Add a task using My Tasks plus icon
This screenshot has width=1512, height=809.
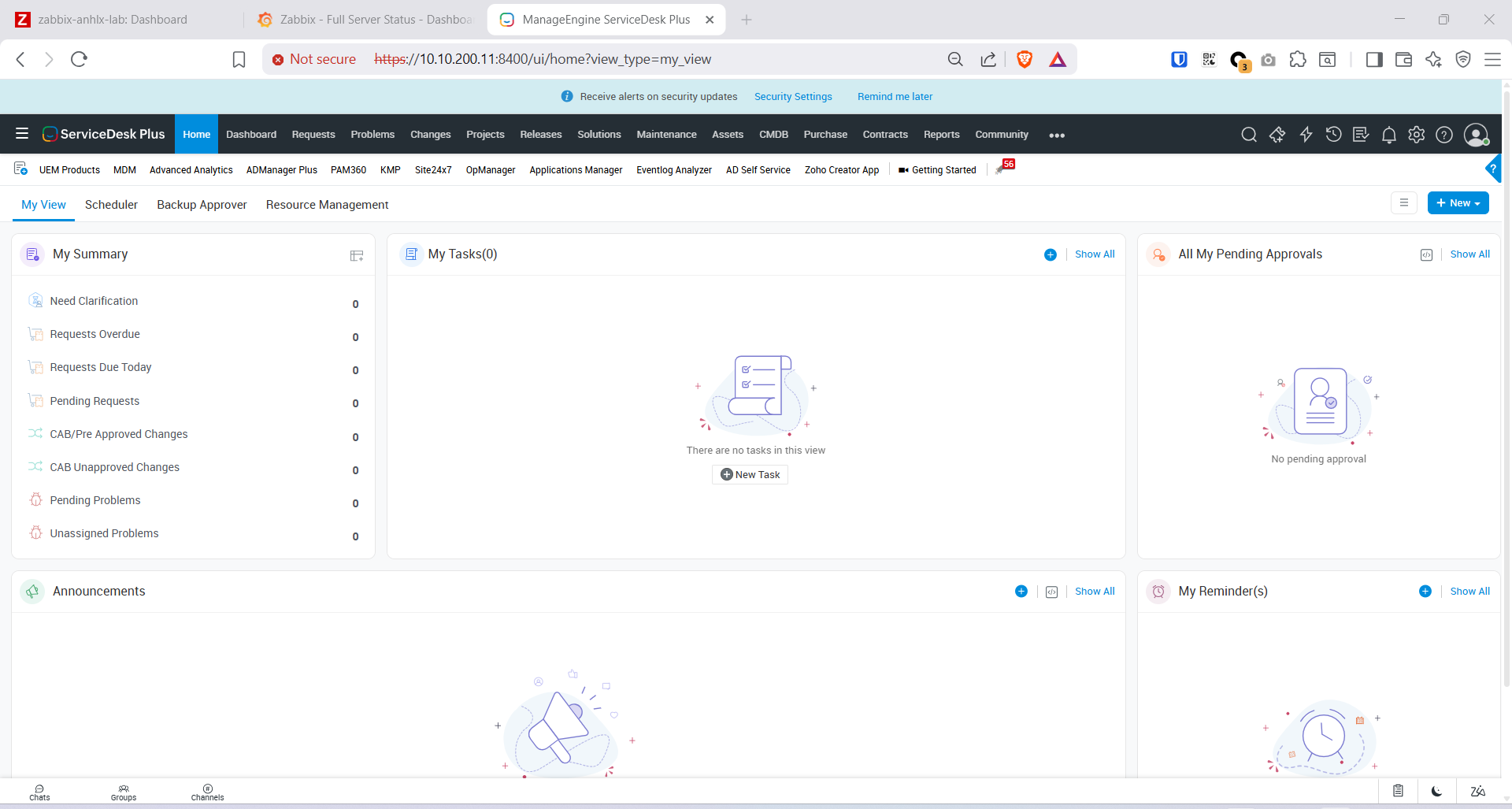coord(1051,254)
